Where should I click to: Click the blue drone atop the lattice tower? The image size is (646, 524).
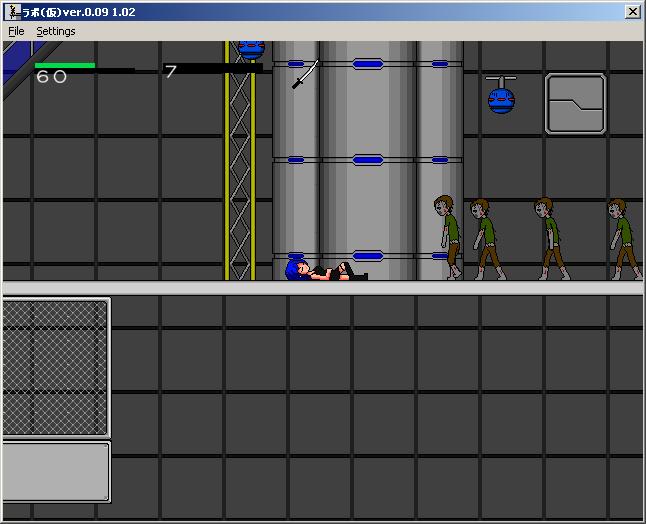coord(250,47)
